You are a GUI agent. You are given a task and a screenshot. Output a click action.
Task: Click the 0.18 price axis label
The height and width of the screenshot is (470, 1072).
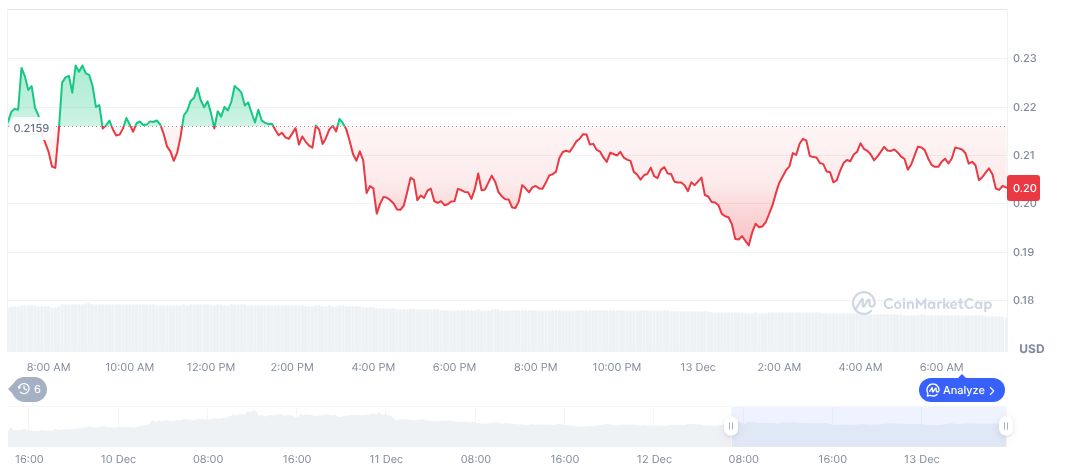pyautogui.click(x=1024, y=301)
